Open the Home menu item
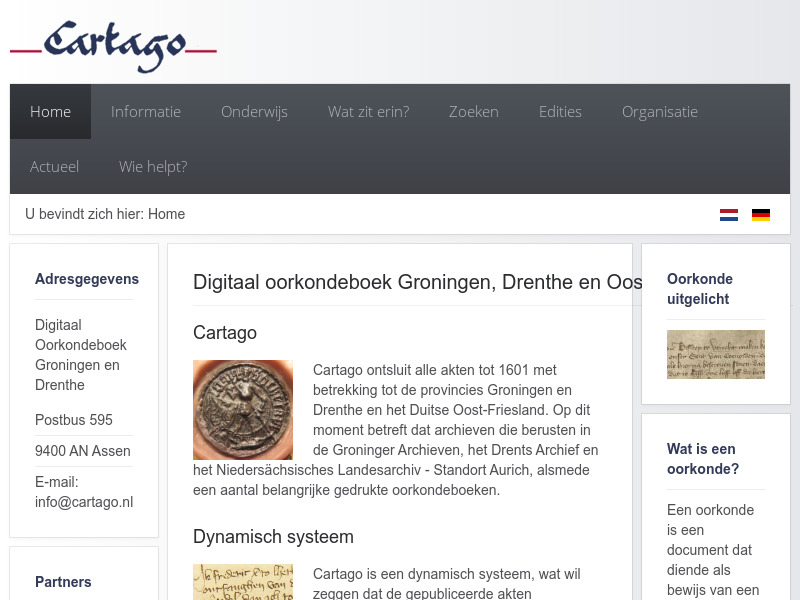This screenshot has height=600, width=800. [50, 111]
